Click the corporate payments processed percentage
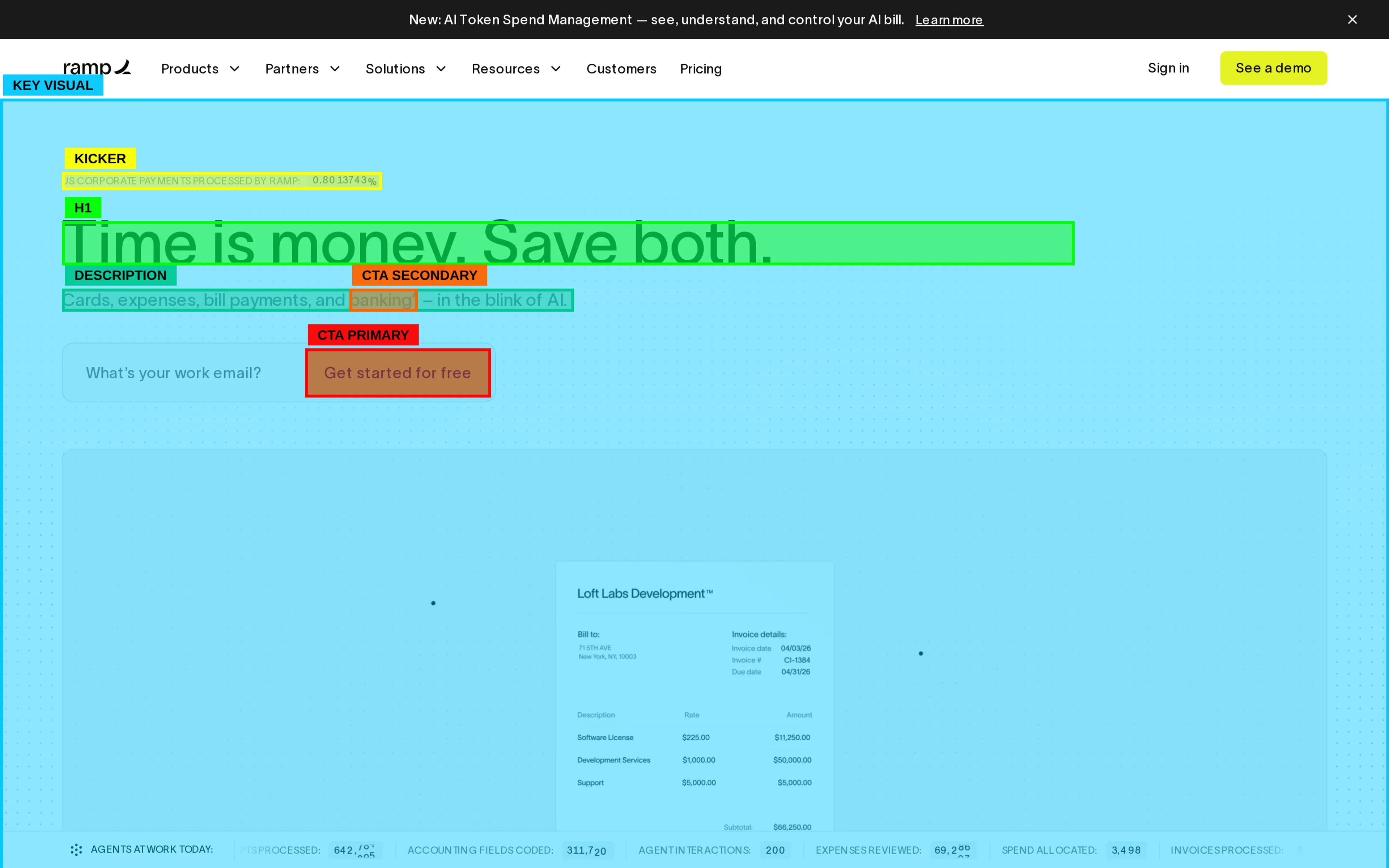This screenshot has width=1389, height=868. click(344, 181)
